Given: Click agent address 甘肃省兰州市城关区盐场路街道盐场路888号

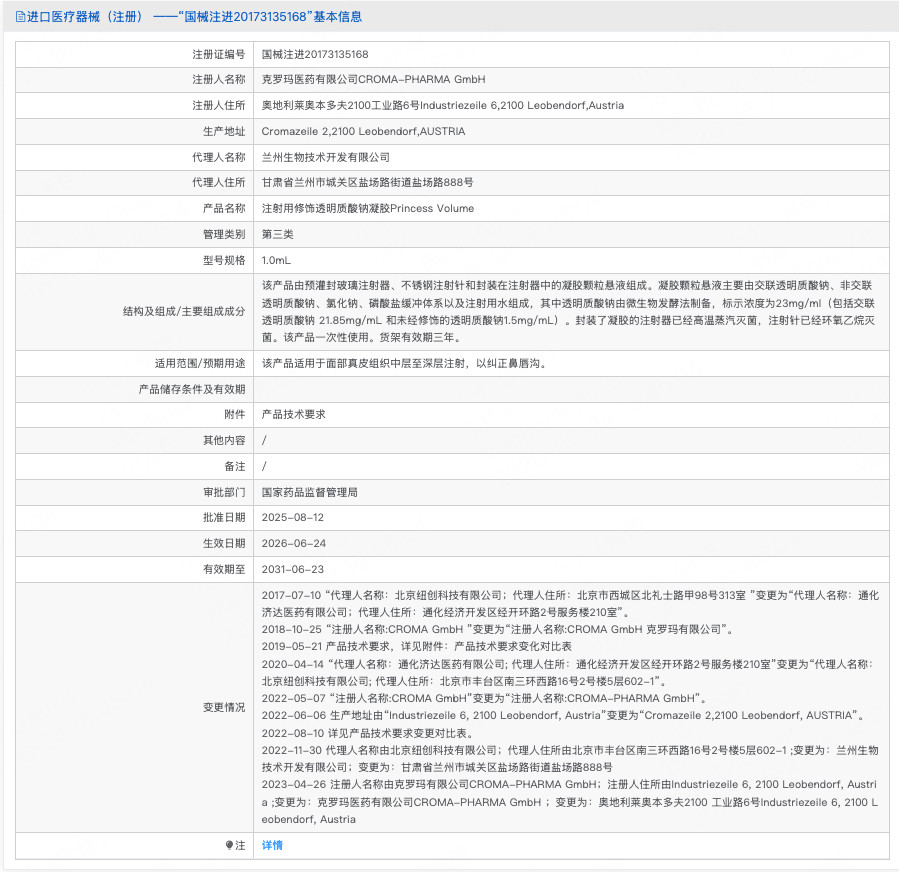Looking at the screenshot, I should pyautogui.click(x=368, y=182).
